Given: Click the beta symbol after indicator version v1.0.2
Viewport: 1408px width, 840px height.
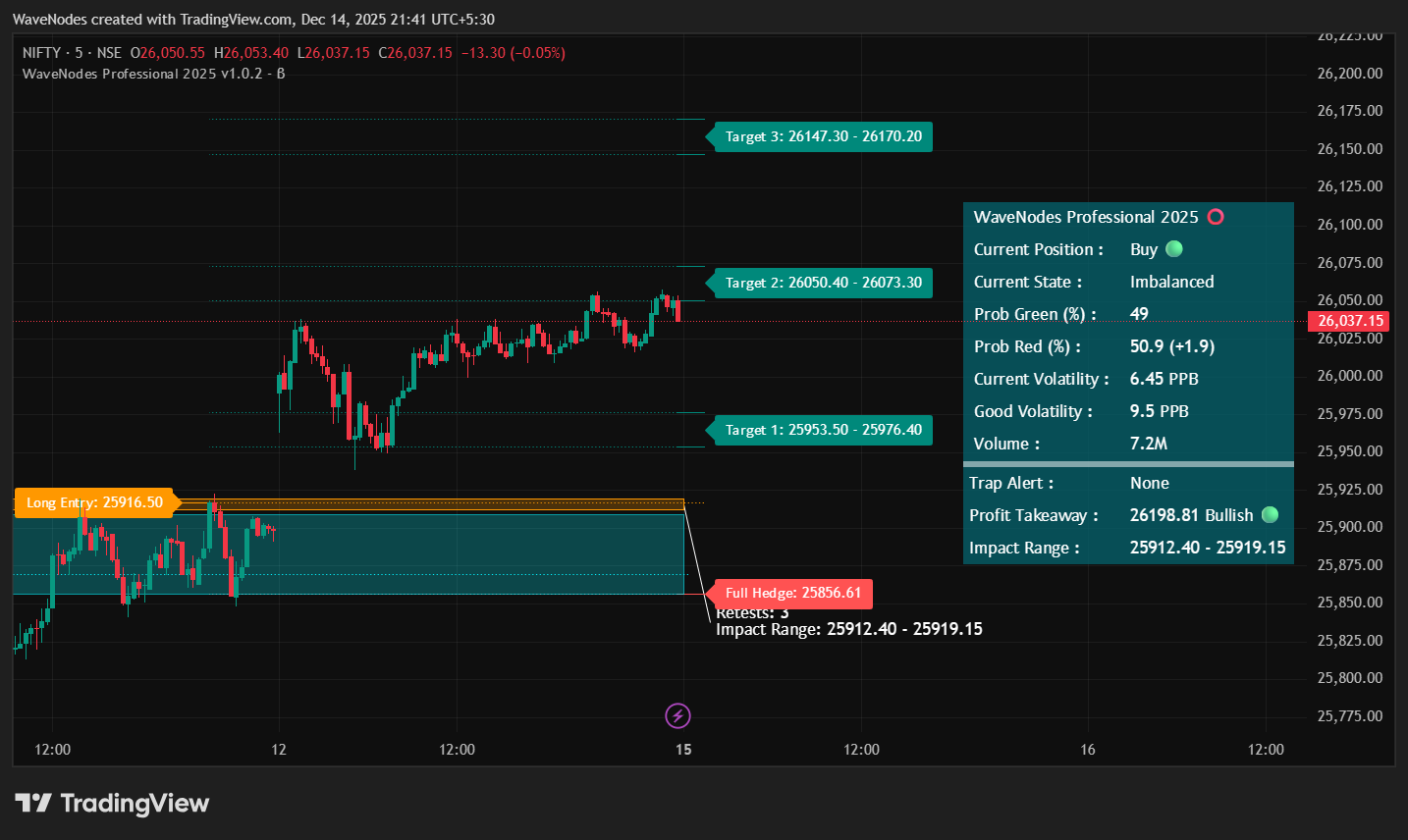Looking at the screenshot, I should click(281, 74).
